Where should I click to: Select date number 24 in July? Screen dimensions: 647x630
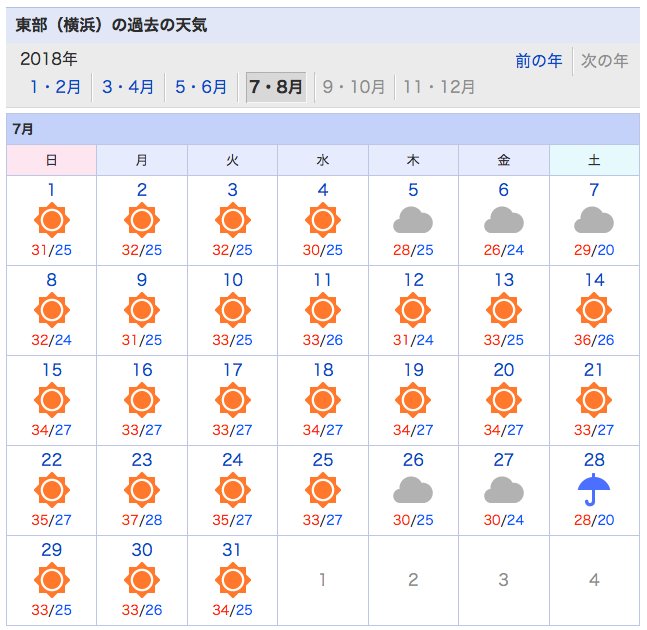pyautogui.click(x=233, y=460)
